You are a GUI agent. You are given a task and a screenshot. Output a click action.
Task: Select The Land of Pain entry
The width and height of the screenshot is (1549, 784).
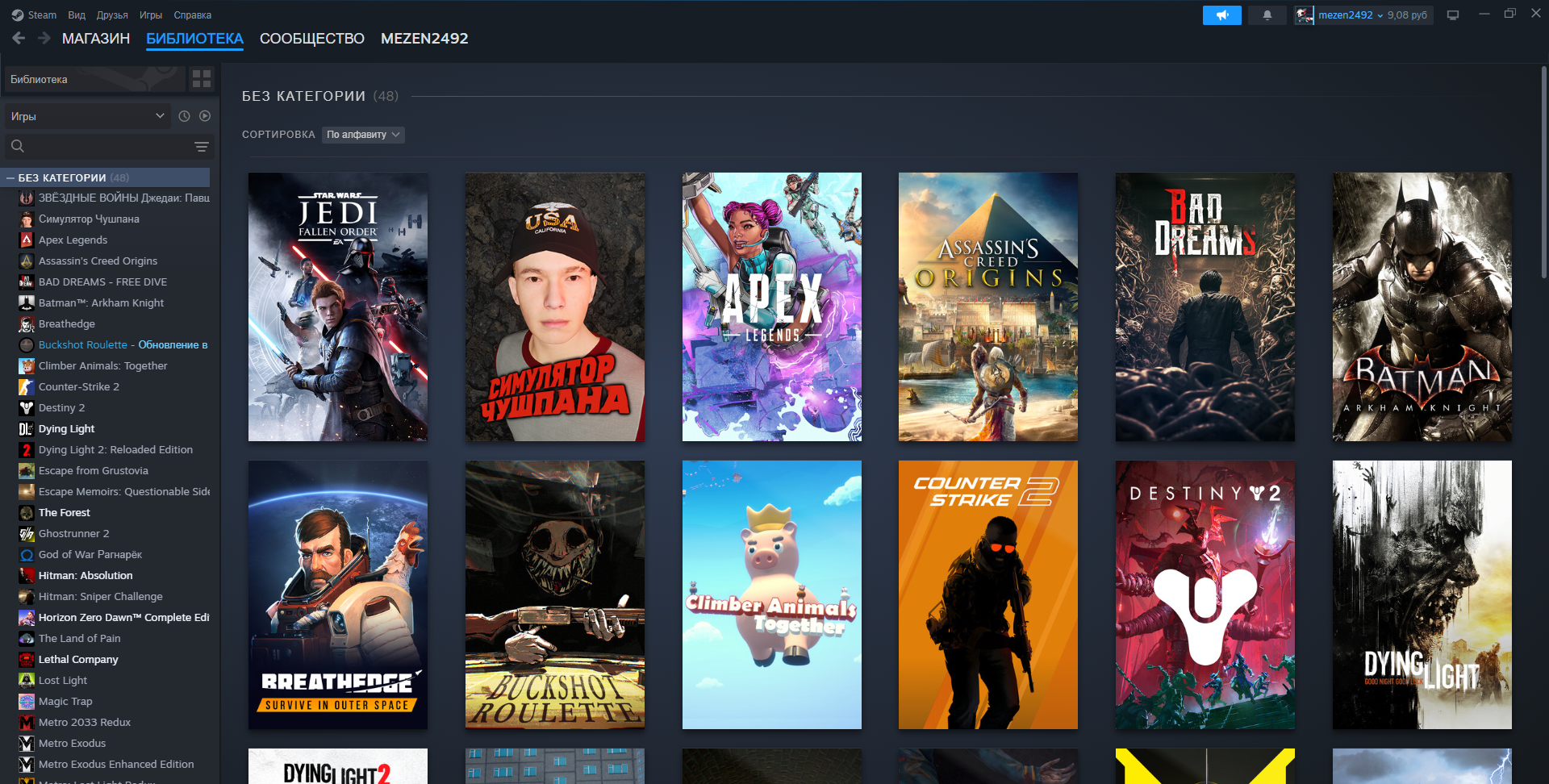click(113, 638)
